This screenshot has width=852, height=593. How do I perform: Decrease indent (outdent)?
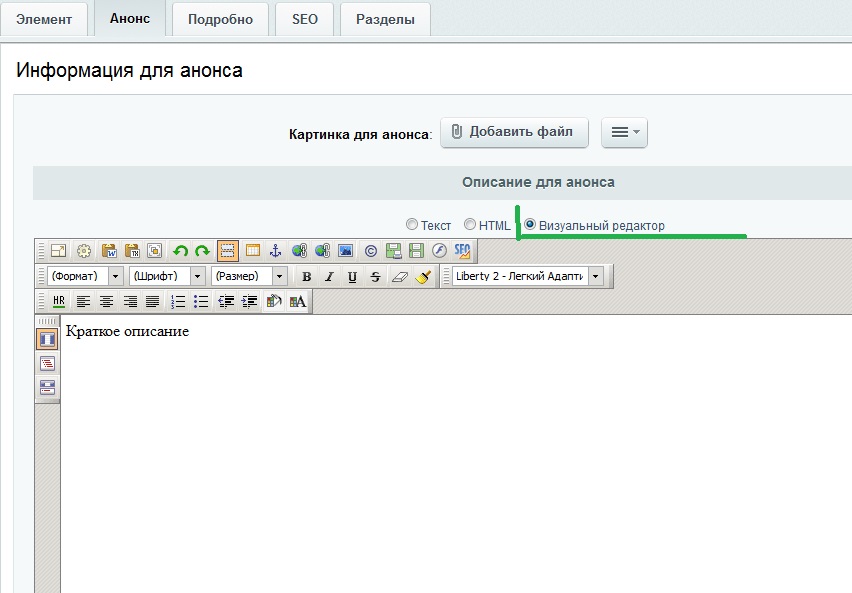226,301
